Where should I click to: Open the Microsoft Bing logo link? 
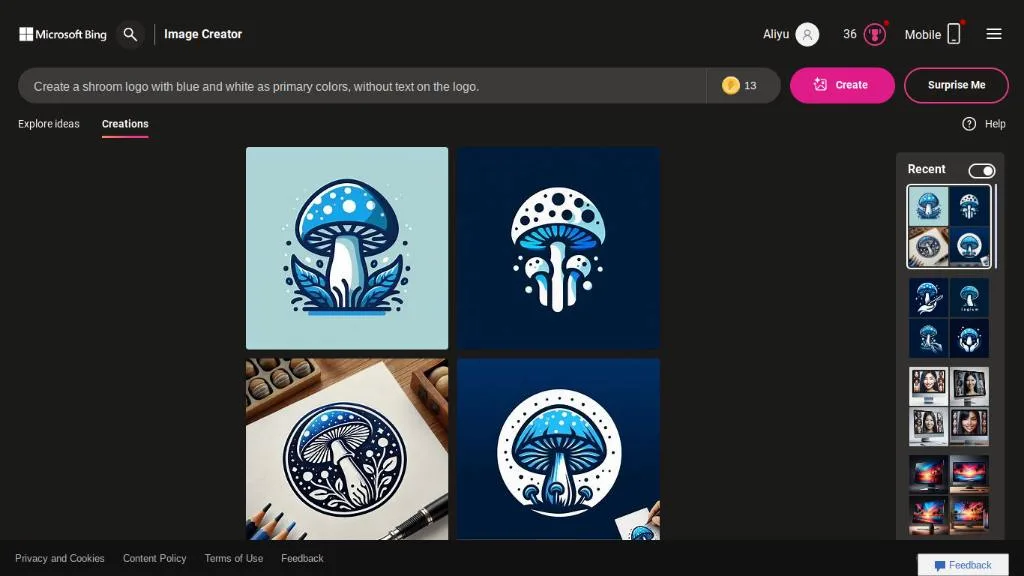(63, 35)
